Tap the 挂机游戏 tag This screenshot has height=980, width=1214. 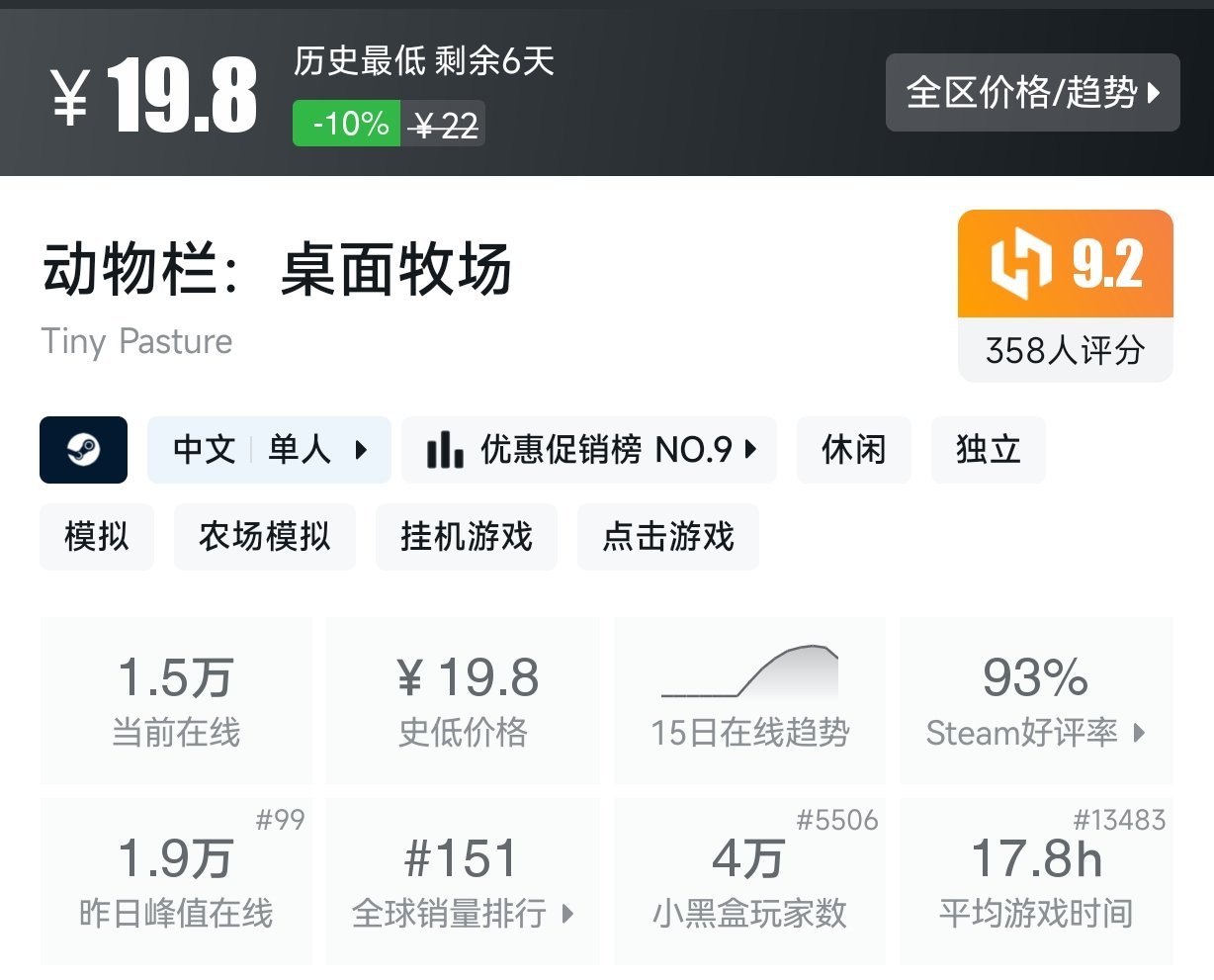(466, 537)
